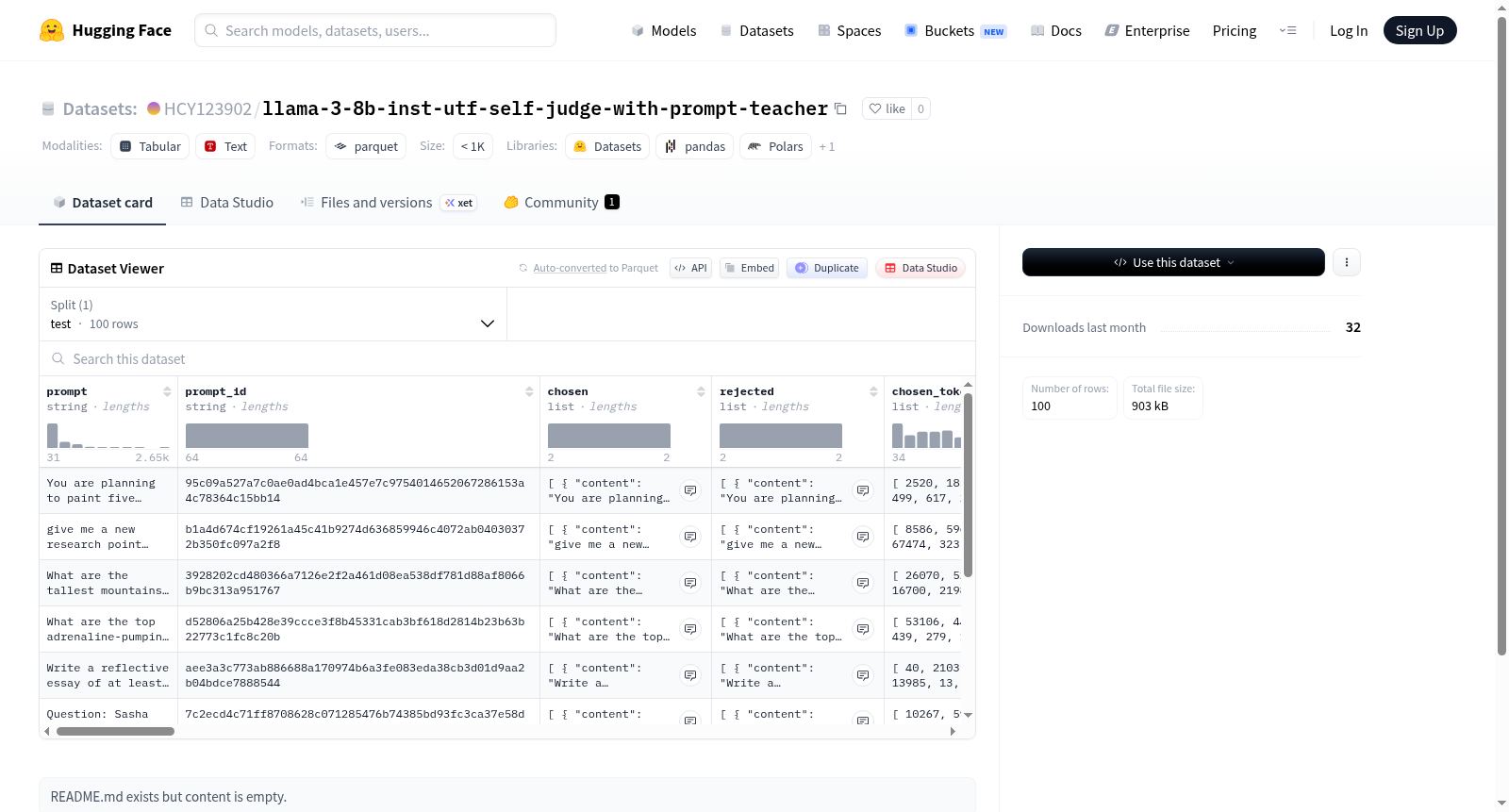Sort by the prompt column
Image resolution: width=1509 pixels, height=812 pixels.
point(167,391)
